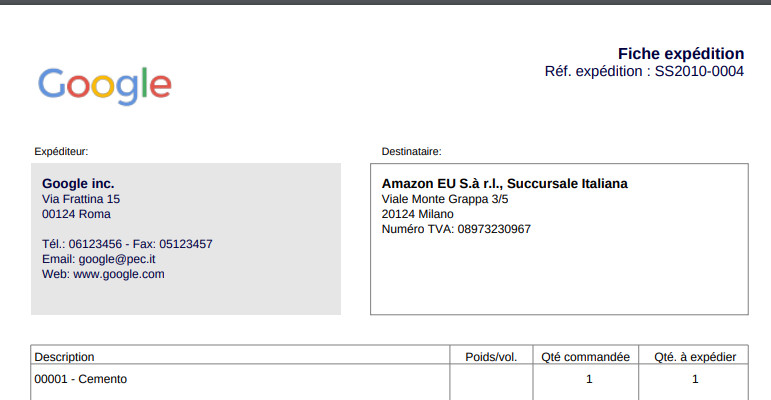Click the 'Qté commandée' column header
Image resolution: width=771 pixels, height=400 pixels.
[x=585, y=356]
